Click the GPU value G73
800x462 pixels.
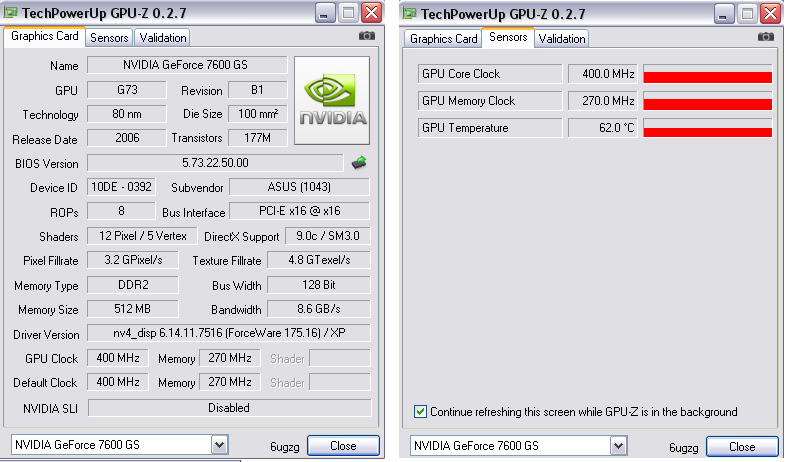click(x=127, y=90)
